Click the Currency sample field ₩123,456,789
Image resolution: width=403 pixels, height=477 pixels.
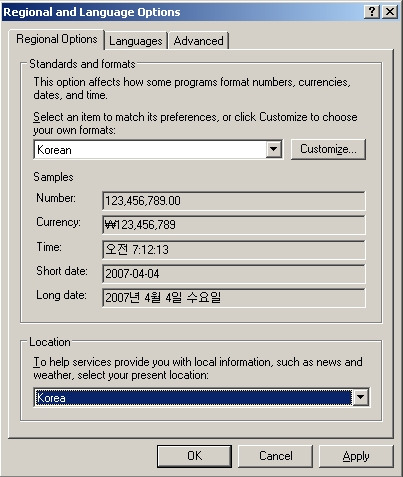[234, 225]
